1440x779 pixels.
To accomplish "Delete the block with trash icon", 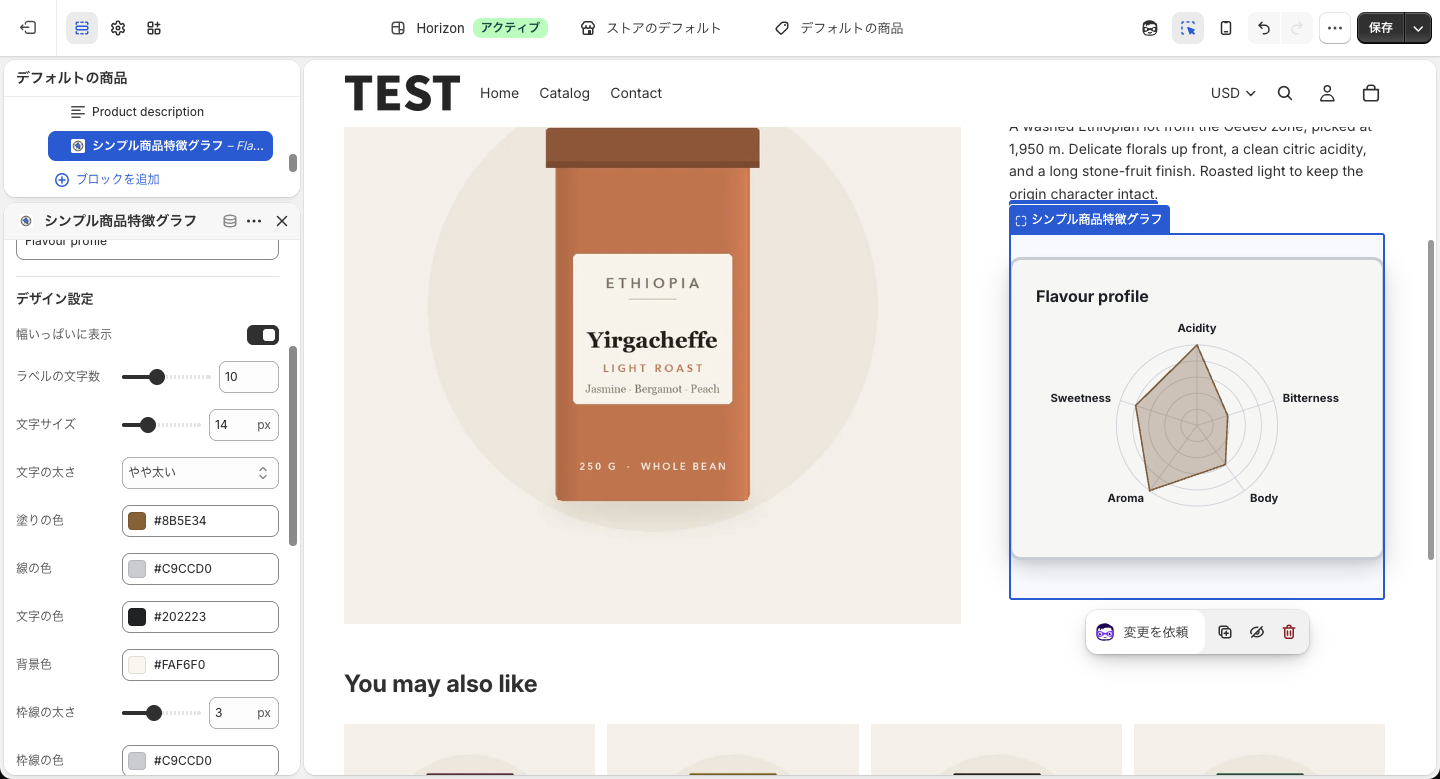I will coord(1289,632).
